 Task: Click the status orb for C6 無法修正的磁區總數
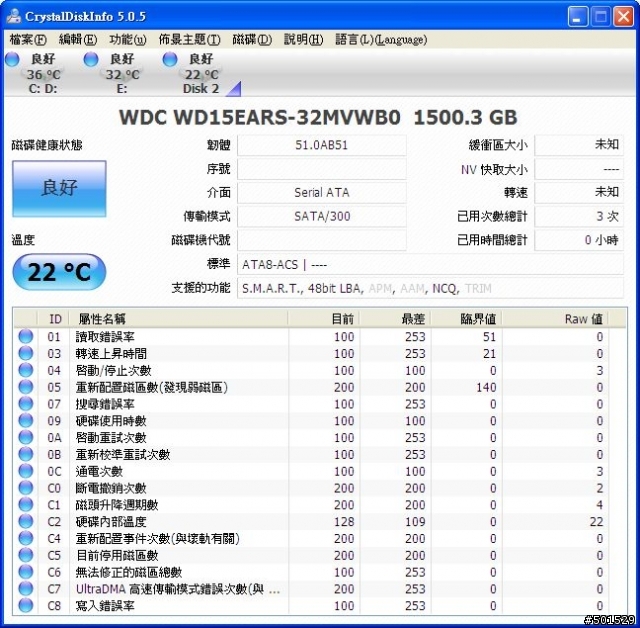click(x=25, y=572)
